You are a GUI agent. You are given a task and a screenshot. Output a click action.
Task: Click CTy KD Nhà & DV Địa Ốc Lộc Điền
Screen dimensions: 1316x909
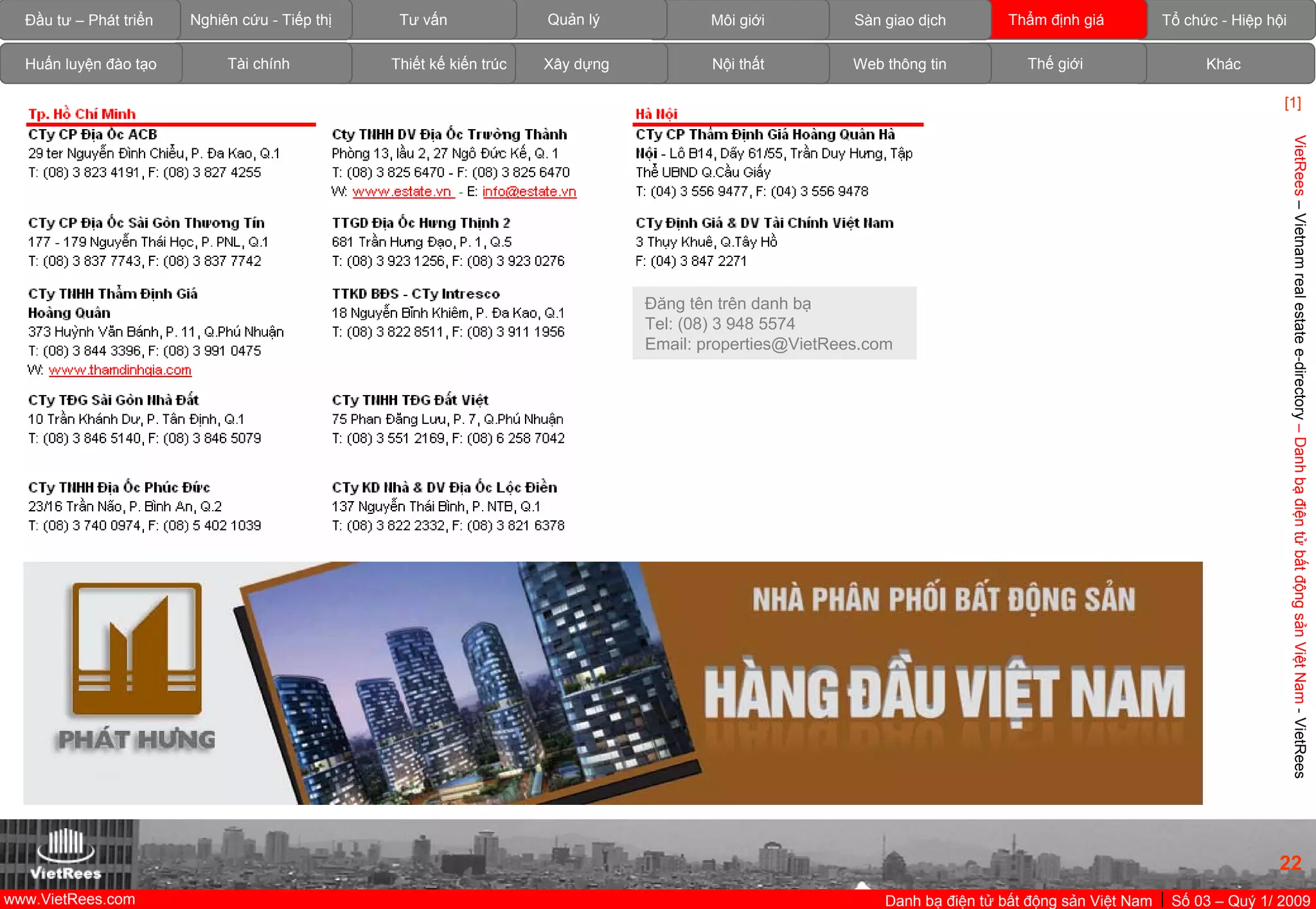pos(444,488)
